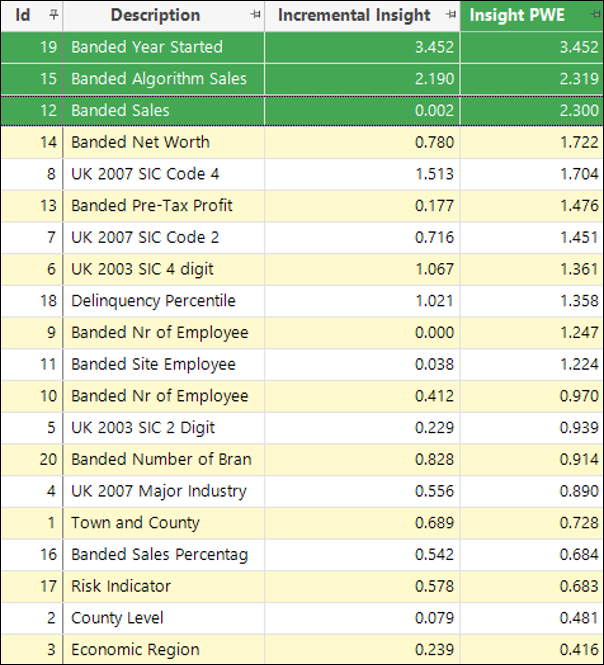Viewport: 604px width, 665px height.
Task: Select Banded Nr of Employee with Id 9
Action: 302,332
